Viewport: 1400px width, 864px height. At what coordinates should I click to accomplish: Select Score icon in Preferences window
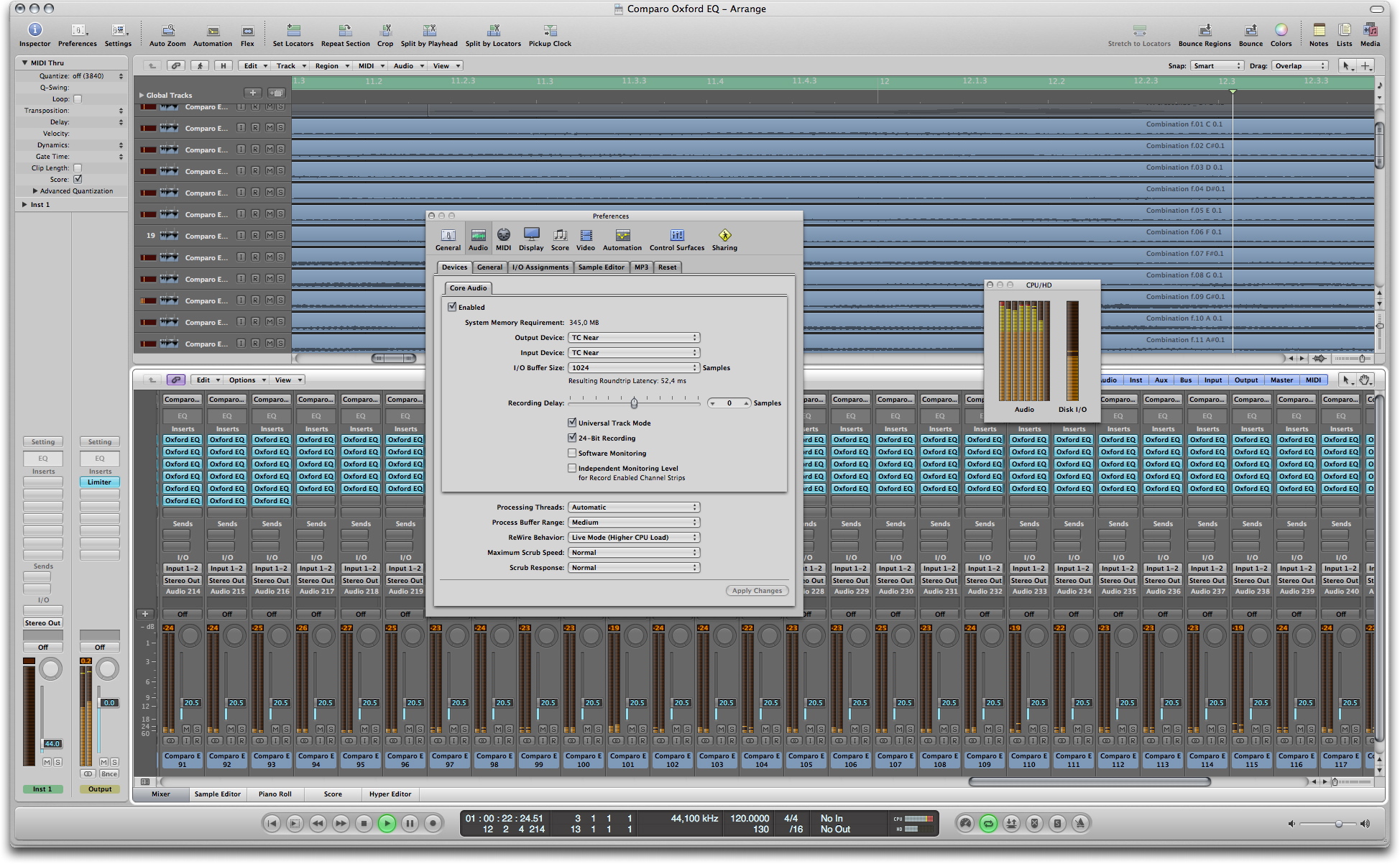pyautogui.click(x=560, y=235)
